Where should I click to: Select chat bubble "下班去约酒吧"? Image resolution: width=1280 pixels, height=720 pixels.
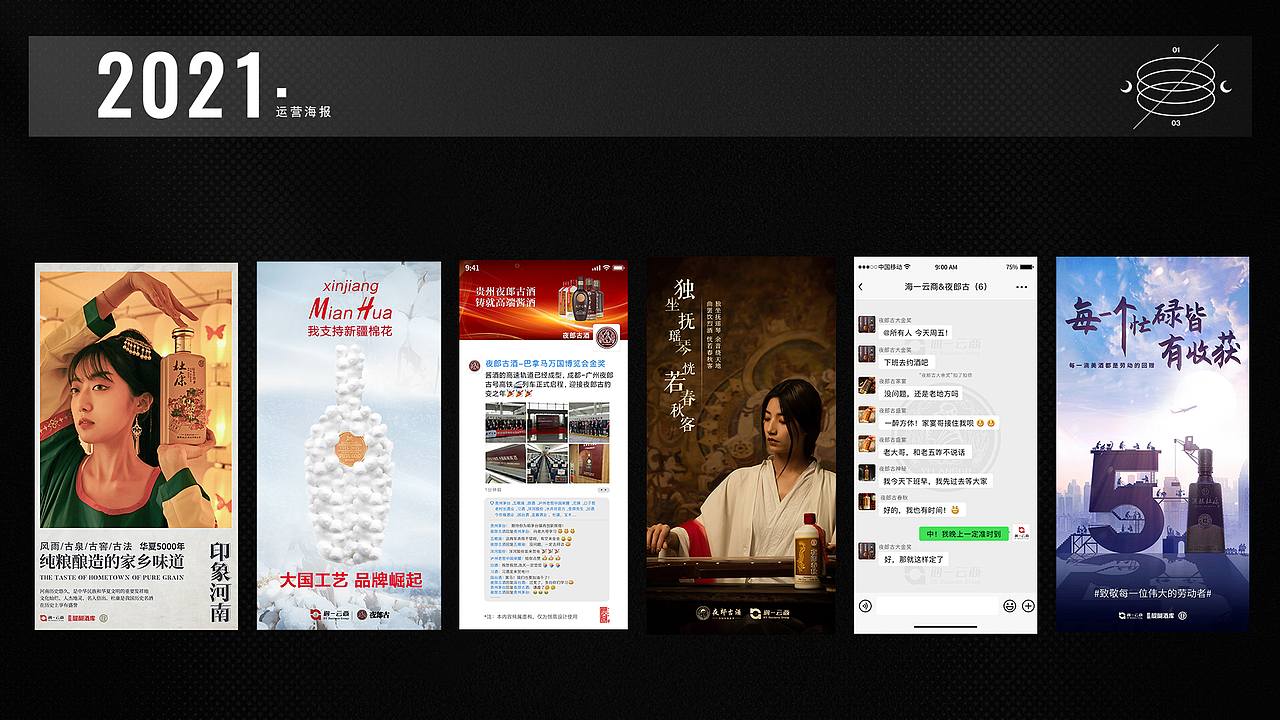[905, 362]
